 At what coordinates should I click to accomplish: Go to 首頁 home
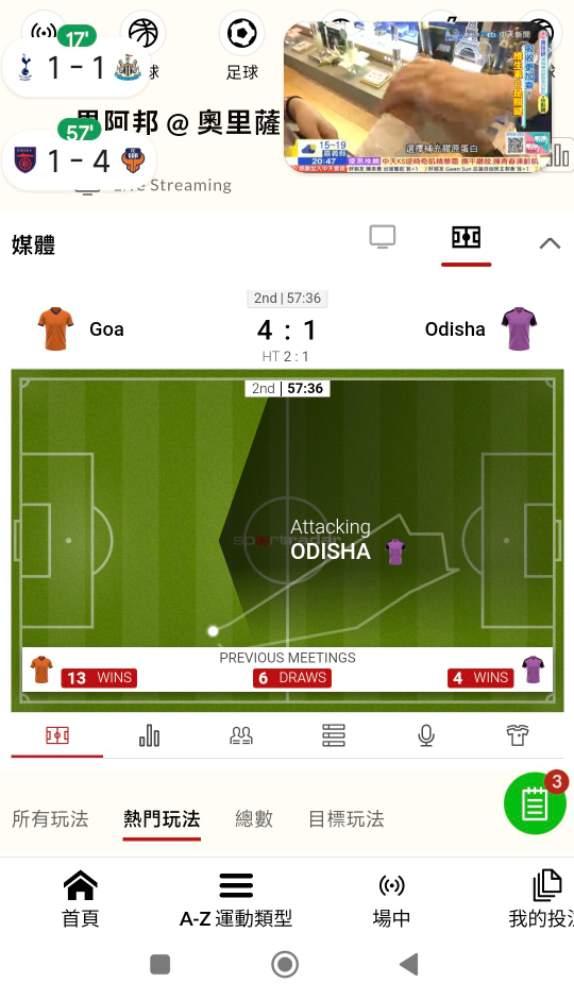coord(80,899)
